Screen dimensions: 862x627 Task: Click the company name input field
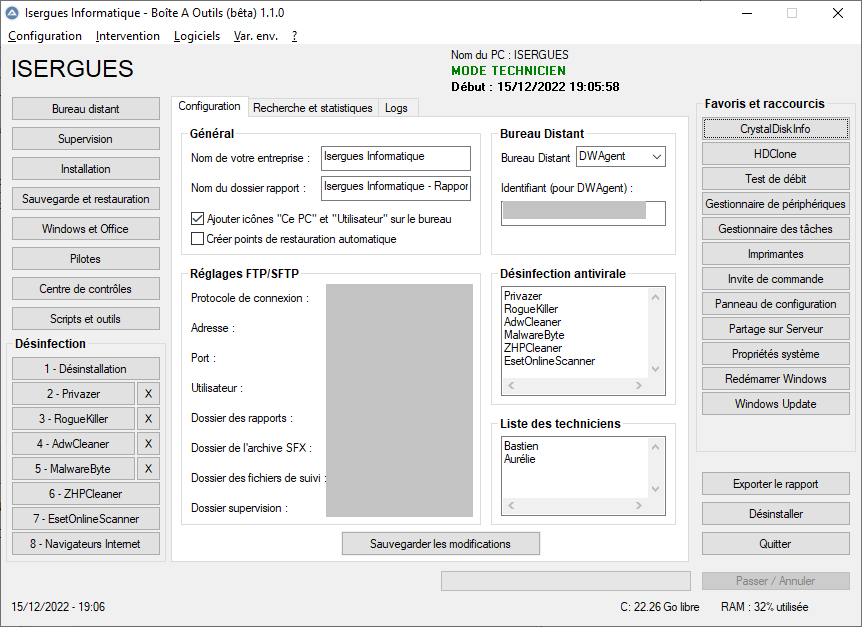pyautogui.click(x=396, y=158)
